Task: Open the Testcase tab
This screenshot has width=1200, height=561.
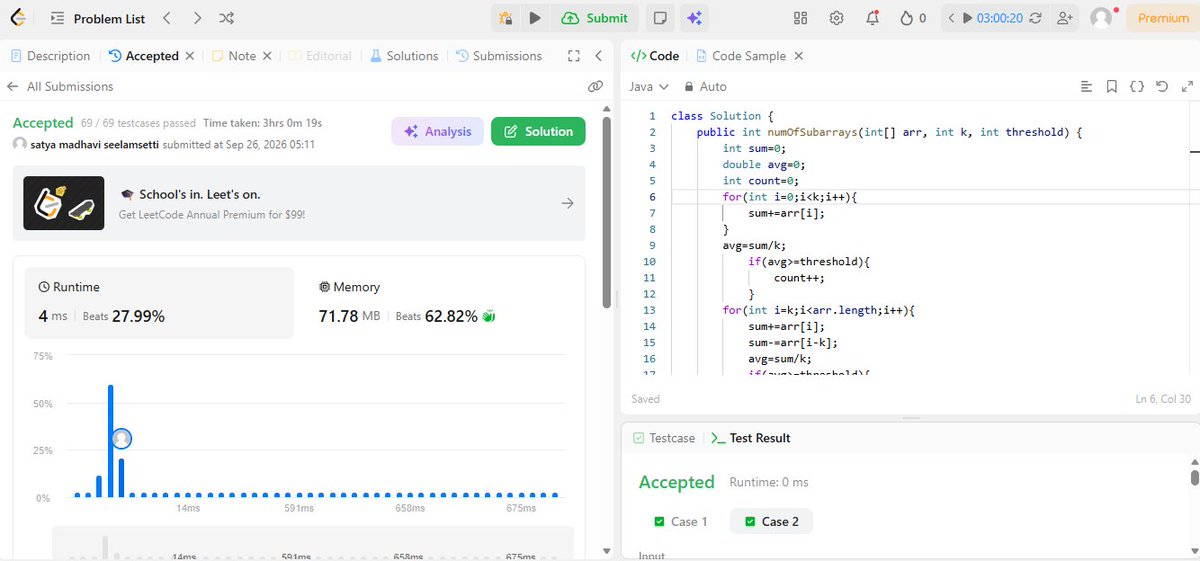Action: [664, 438]
